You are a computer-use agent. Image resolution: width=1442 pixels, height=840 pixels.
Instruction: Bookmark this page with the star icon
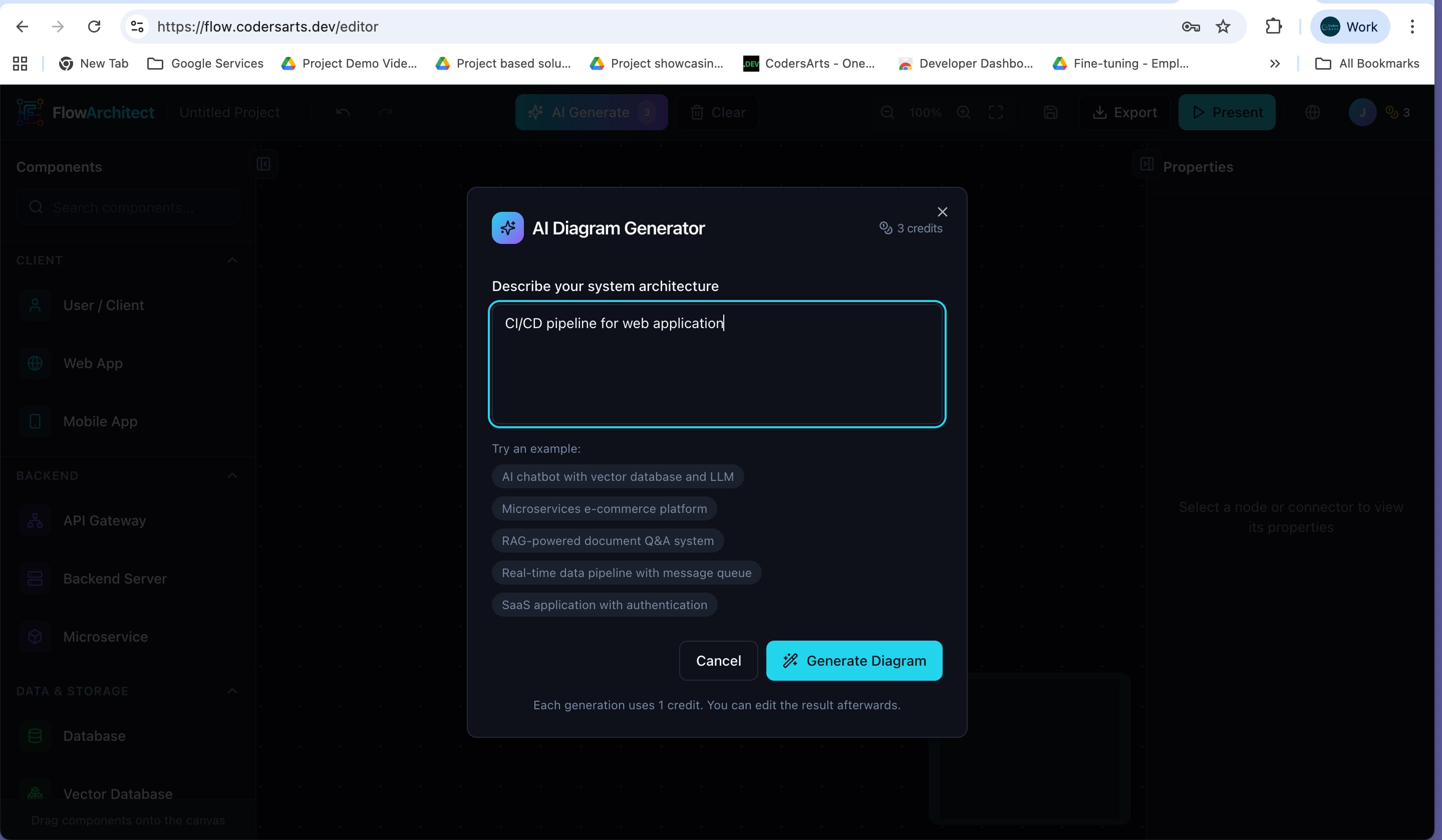1223,27
